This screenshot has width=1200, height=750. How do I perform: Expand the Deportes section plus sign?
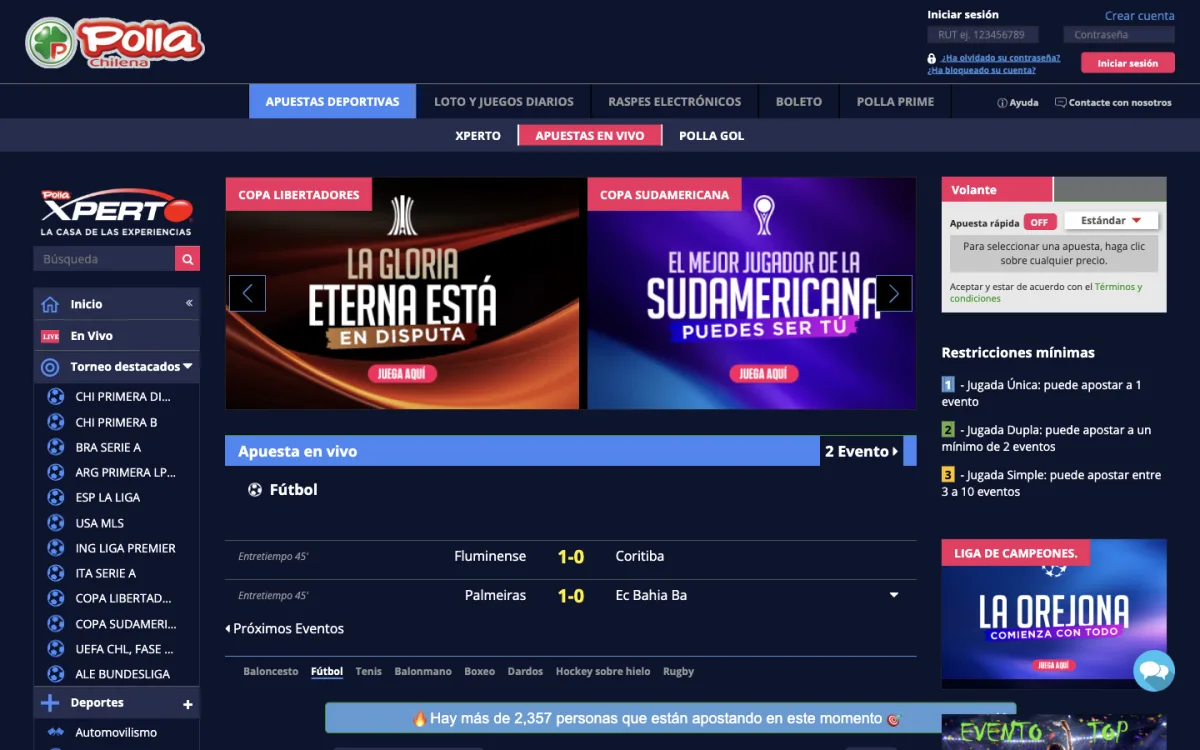click(187, 705)
